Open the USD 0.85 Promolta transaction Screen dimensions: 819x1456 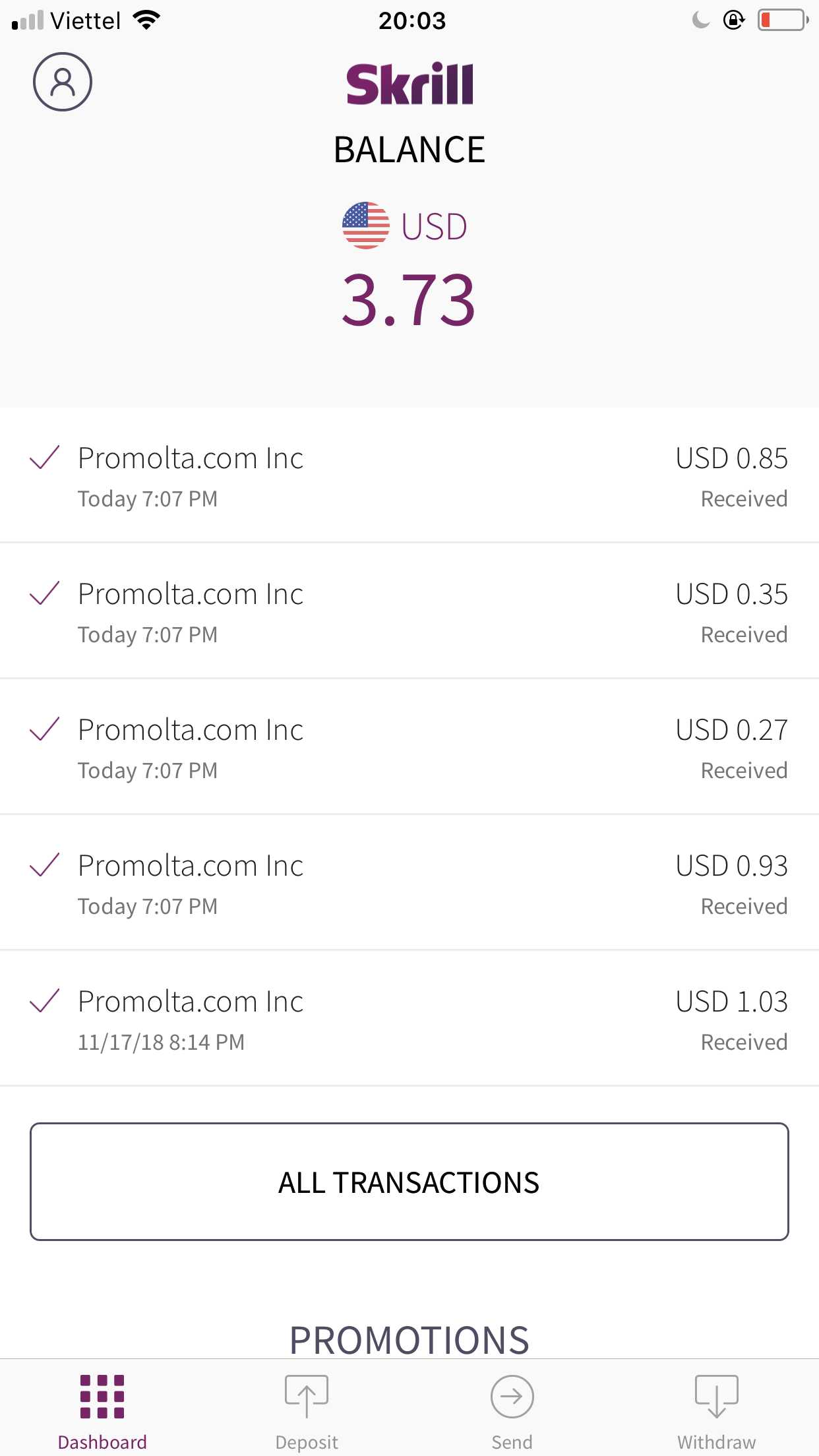pos(409,476)
